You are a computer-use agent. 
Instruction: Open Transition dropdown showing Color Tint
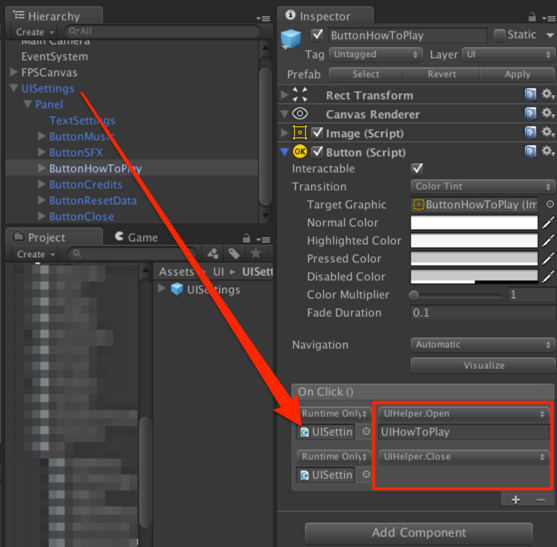(x=483, y=186)
